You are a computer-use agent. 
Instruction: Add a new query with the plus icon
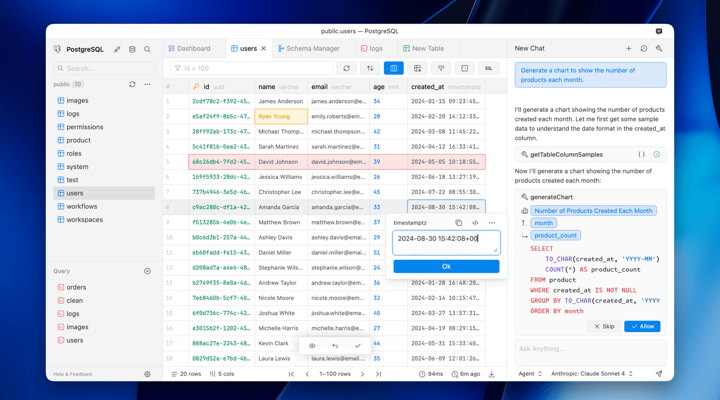[x=147, y=271]
